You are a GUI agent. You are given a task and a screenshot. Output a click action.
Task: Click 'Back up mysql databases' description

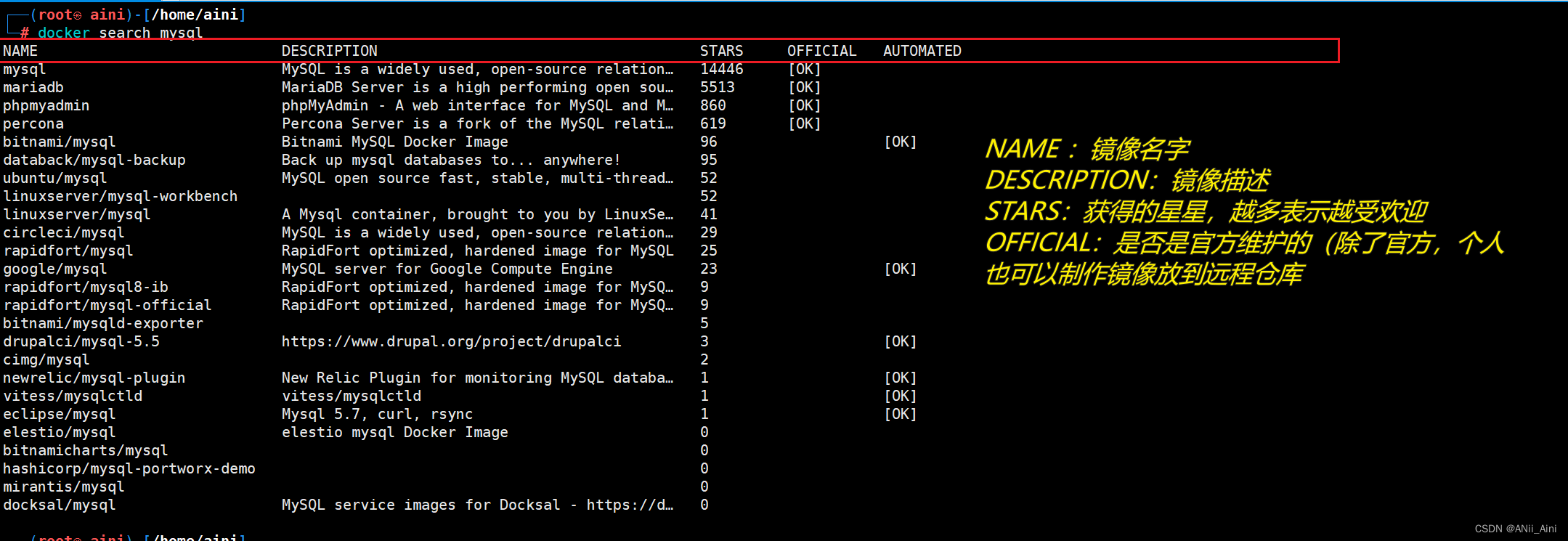tap(451, 160)
